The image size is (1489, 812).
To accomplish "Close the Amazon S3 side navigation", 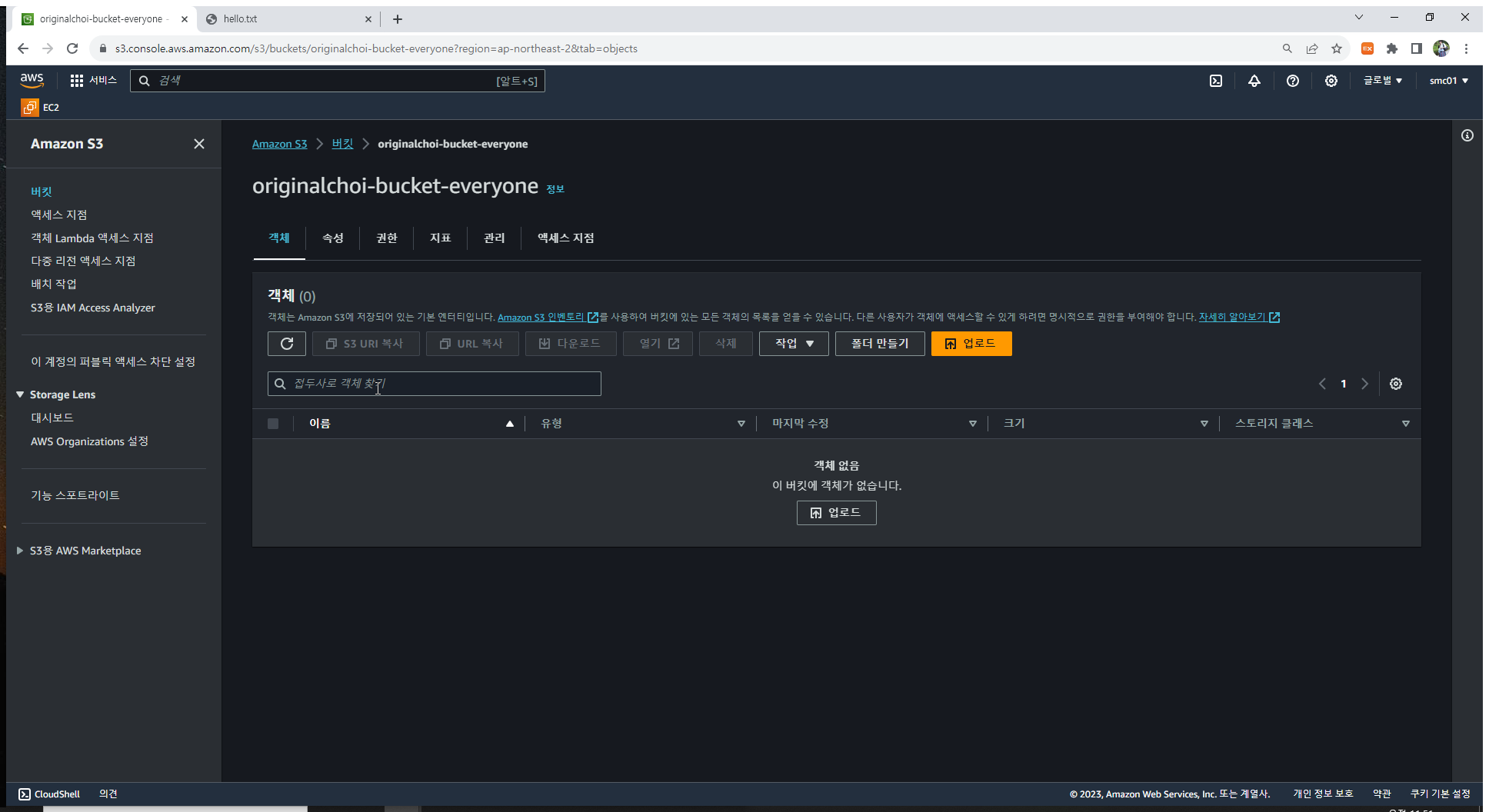I will click(199, 144).
